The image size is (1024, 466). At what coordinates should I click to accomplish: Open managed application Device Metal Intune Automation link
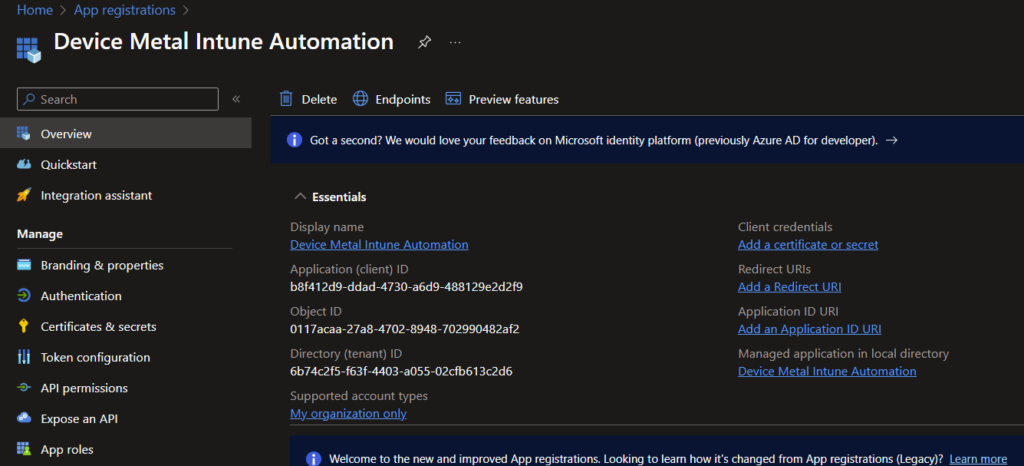click(x=827, y=371)
